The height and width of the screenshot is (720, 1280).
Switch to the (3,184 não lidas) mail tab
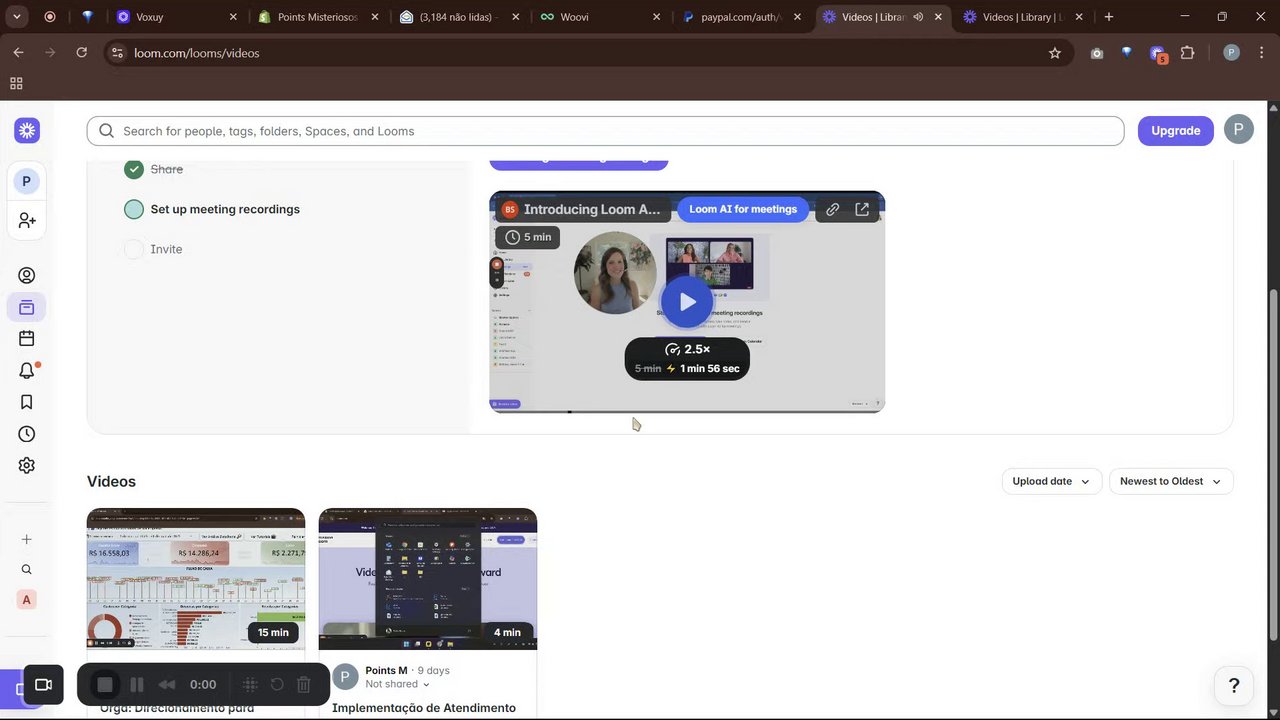click(460, 17)
